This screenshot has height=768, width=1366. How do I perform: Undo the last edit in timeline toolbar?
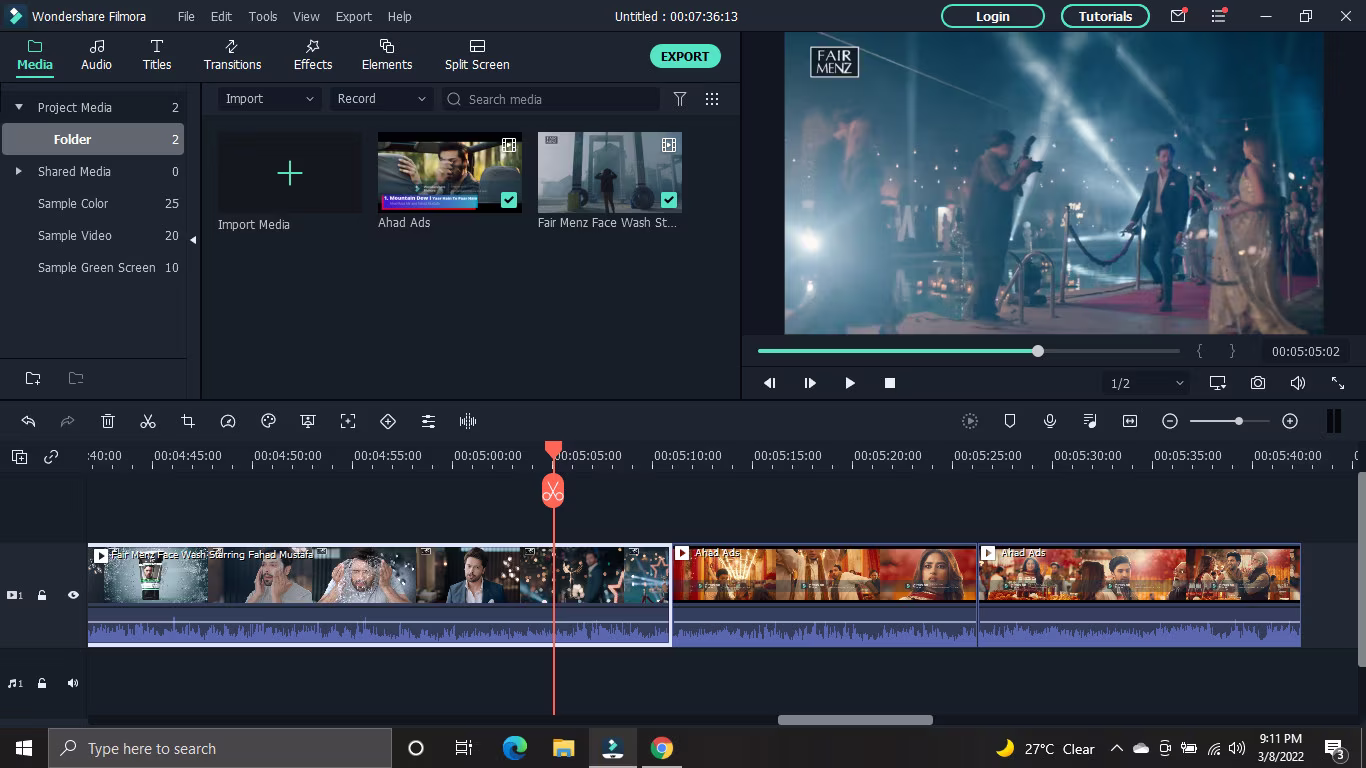tap(28, 421)
